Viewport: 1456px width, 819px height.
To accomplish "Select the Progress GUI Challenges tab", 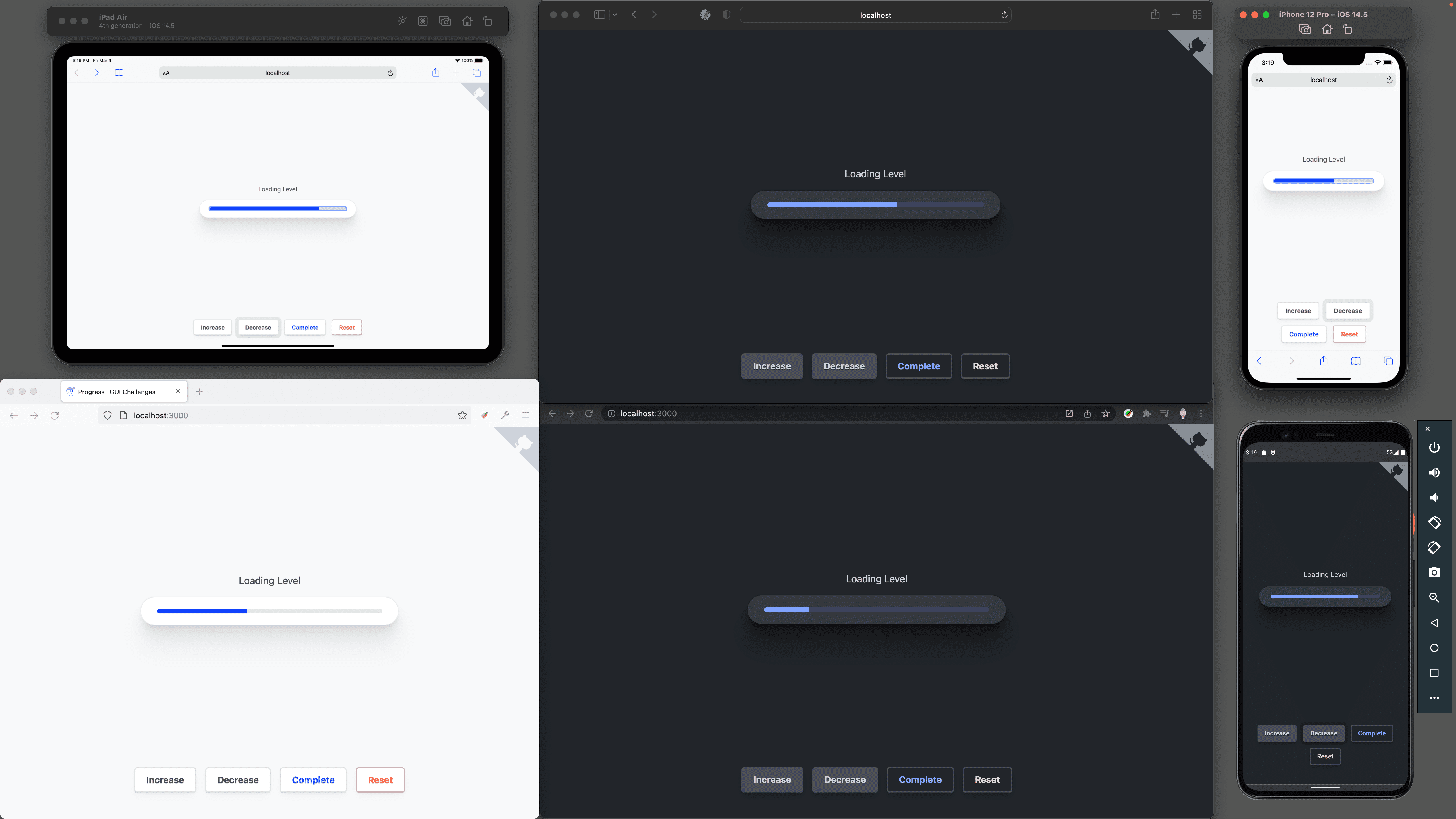I will (x=117, y=391).
